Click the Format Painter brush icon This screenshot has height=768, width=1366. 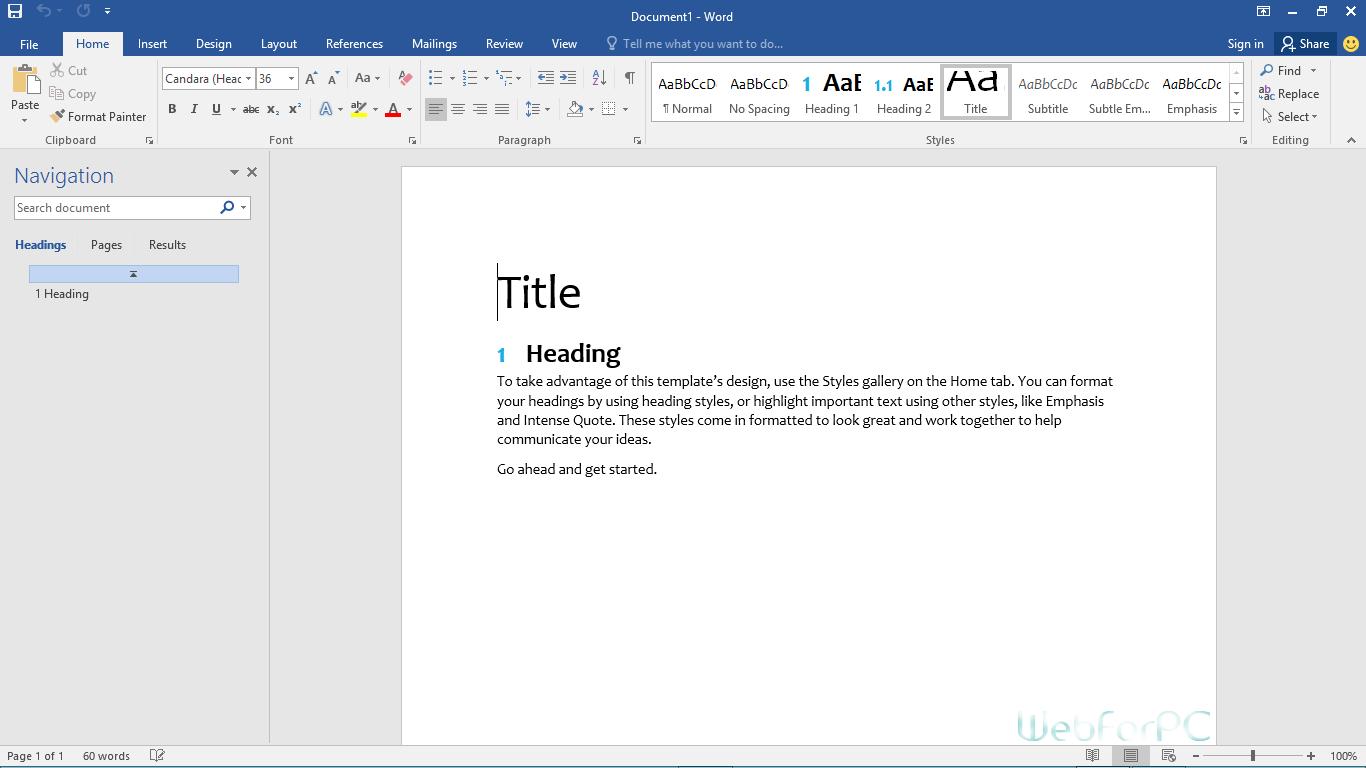click(x=57, y=117)
